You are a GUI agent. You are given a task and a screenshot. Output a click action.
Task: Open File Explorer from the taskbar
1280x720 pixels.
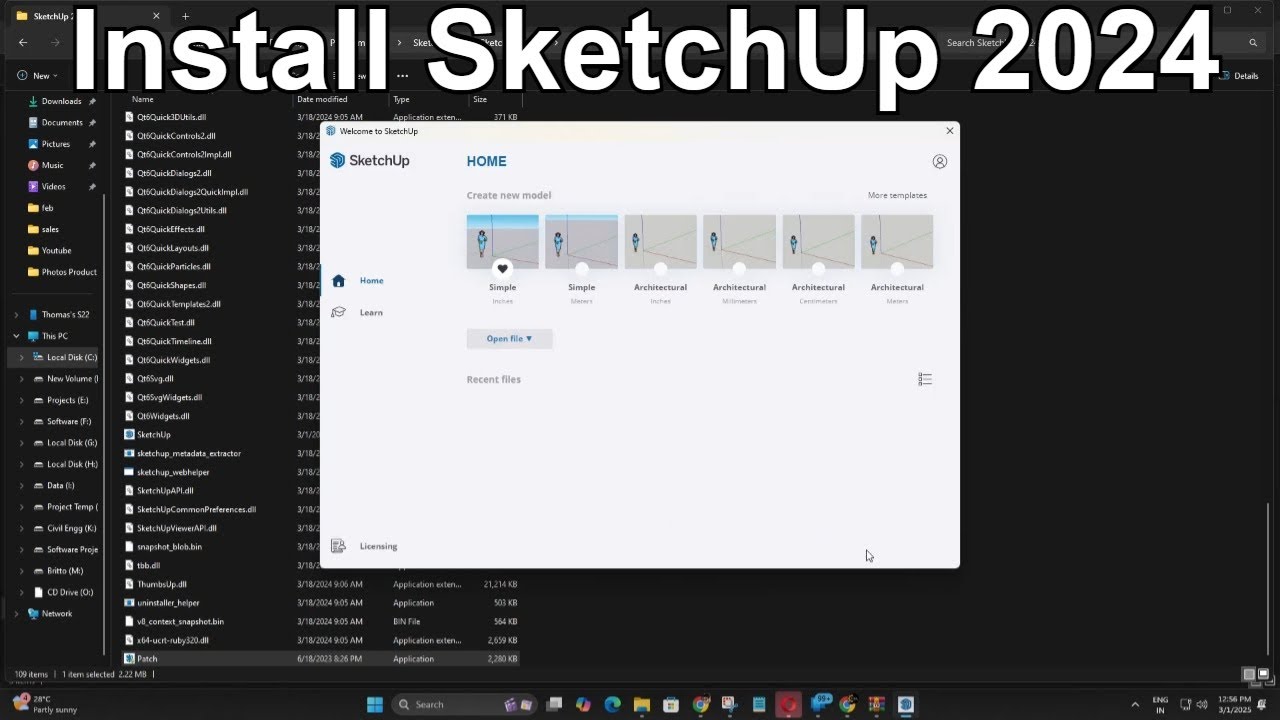click(x=642, y=704)
